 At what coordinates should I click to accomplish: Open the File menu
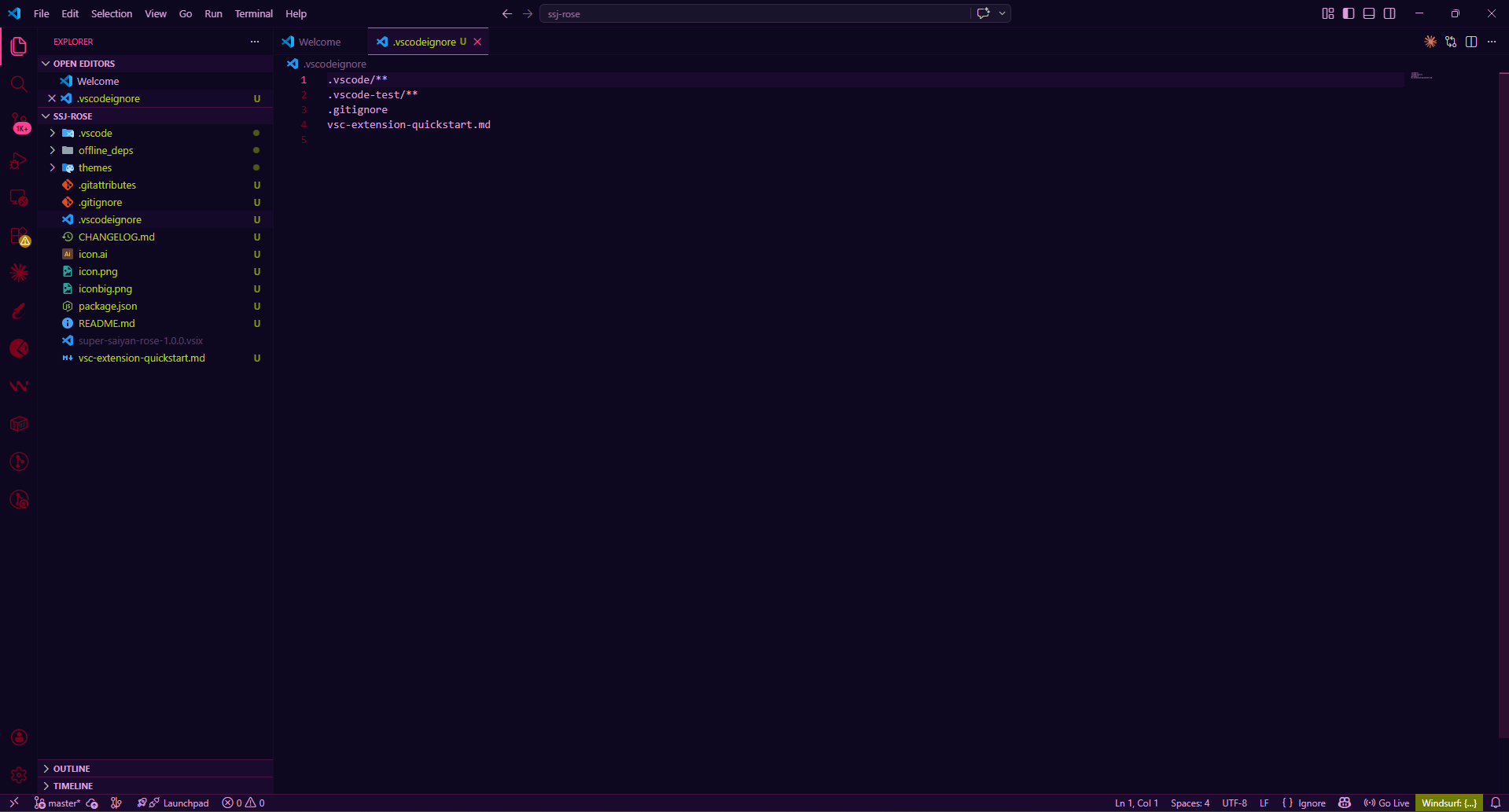tap(42, 13)
